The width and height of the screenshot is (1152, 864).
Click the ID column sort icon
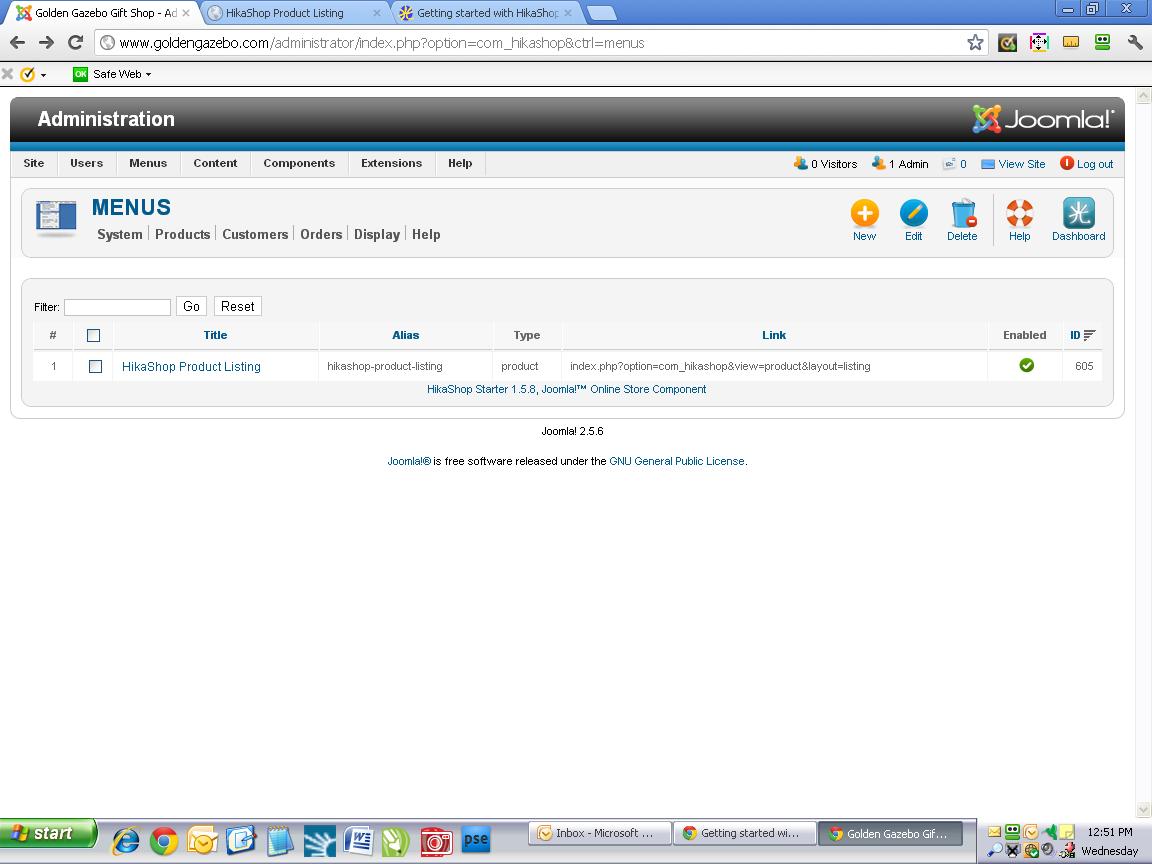tap(1090, 335)
